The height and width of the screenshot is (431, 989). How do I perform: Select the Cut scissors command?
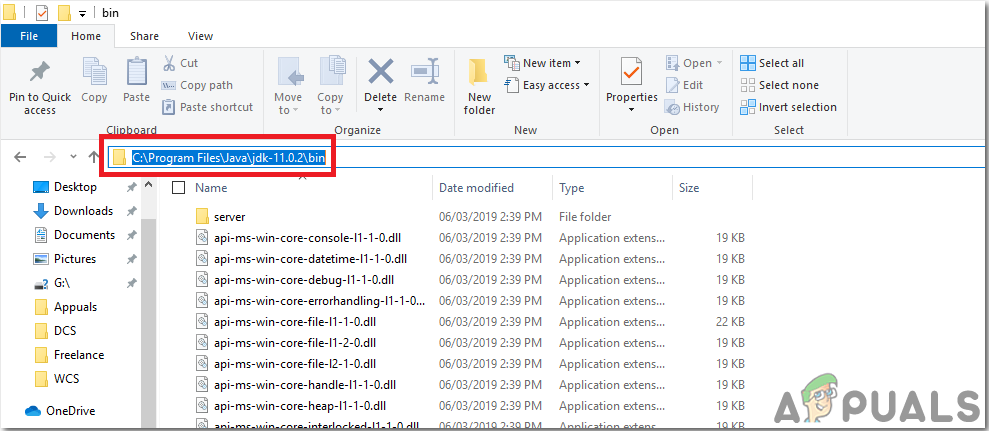click(180, 63)
